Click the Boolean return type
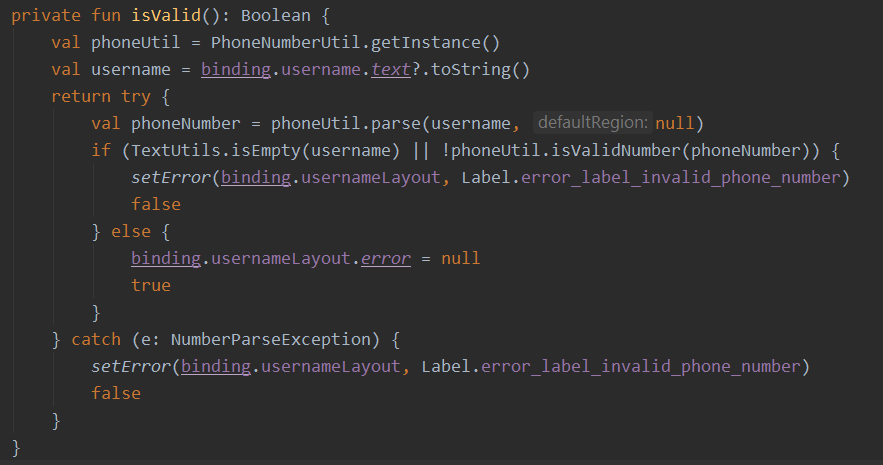 coord(275,15)
